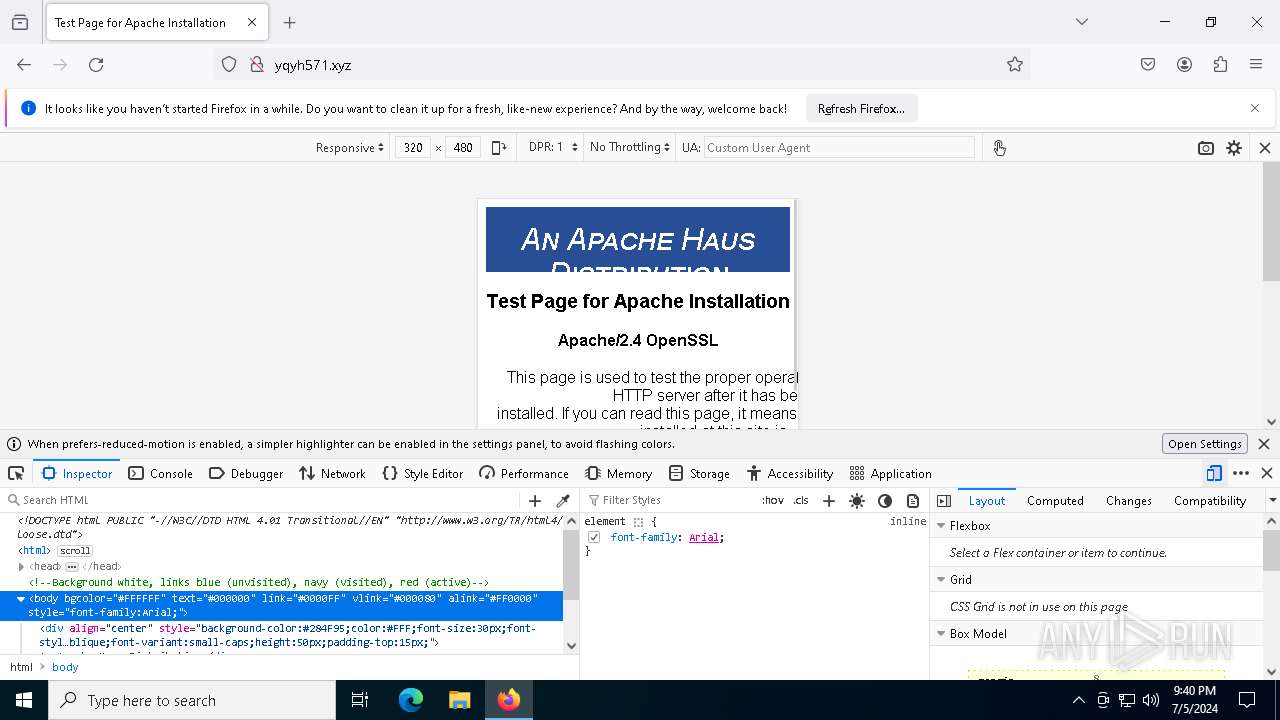Open the Responsive device dropdown

click(x=349, y=147)
